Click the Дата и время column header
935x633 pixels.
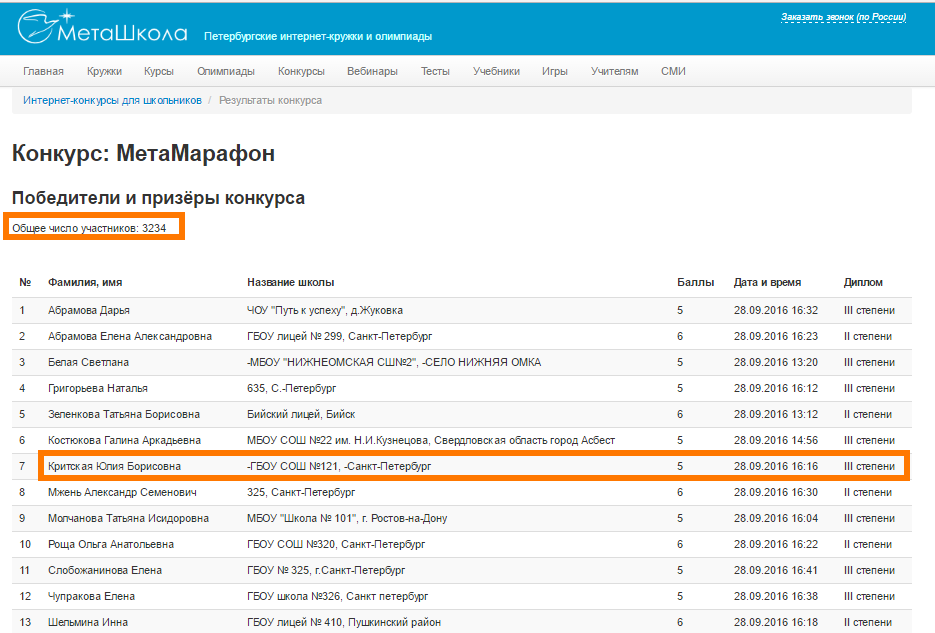point(767,282)
